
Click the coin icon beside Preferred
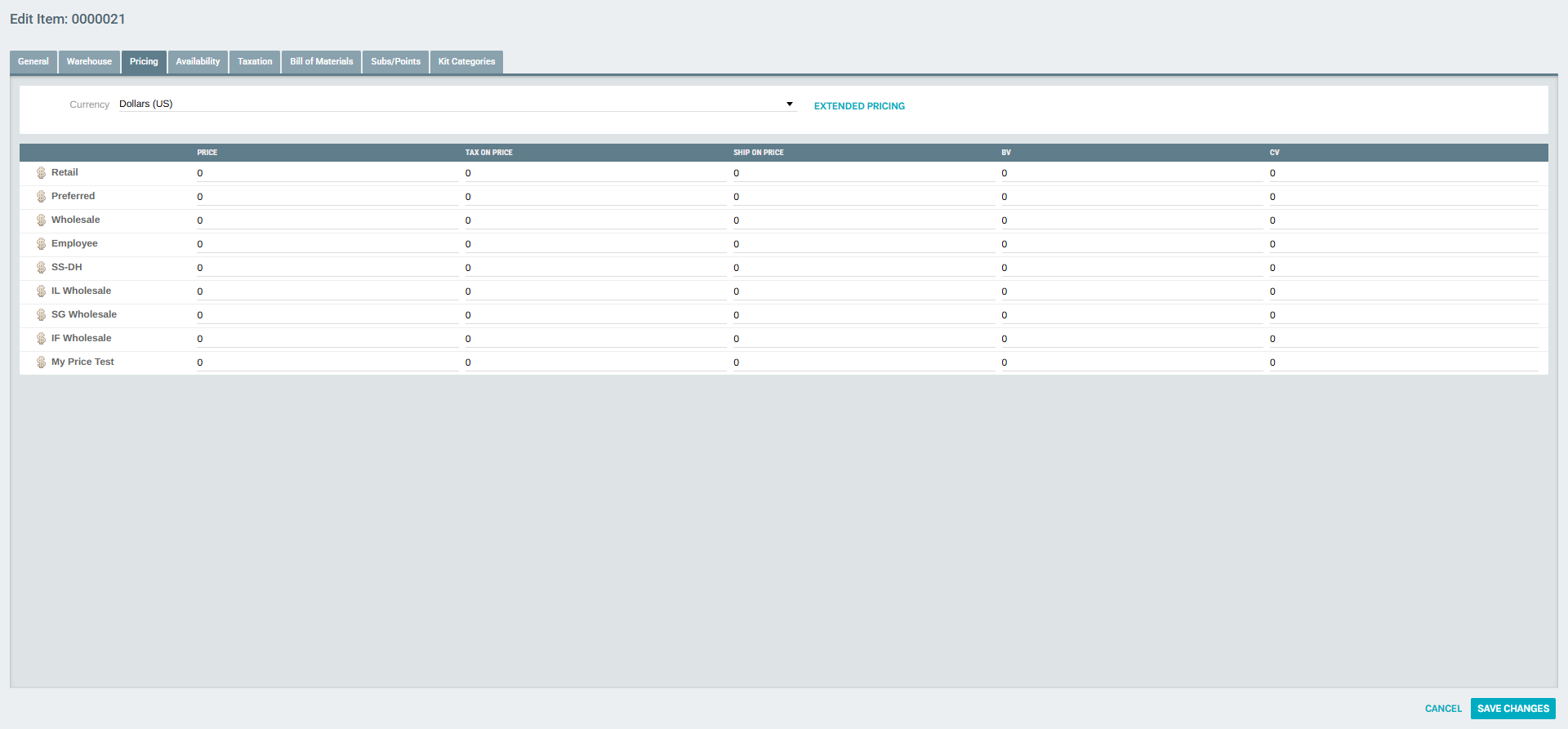click(x=41, y=197)
